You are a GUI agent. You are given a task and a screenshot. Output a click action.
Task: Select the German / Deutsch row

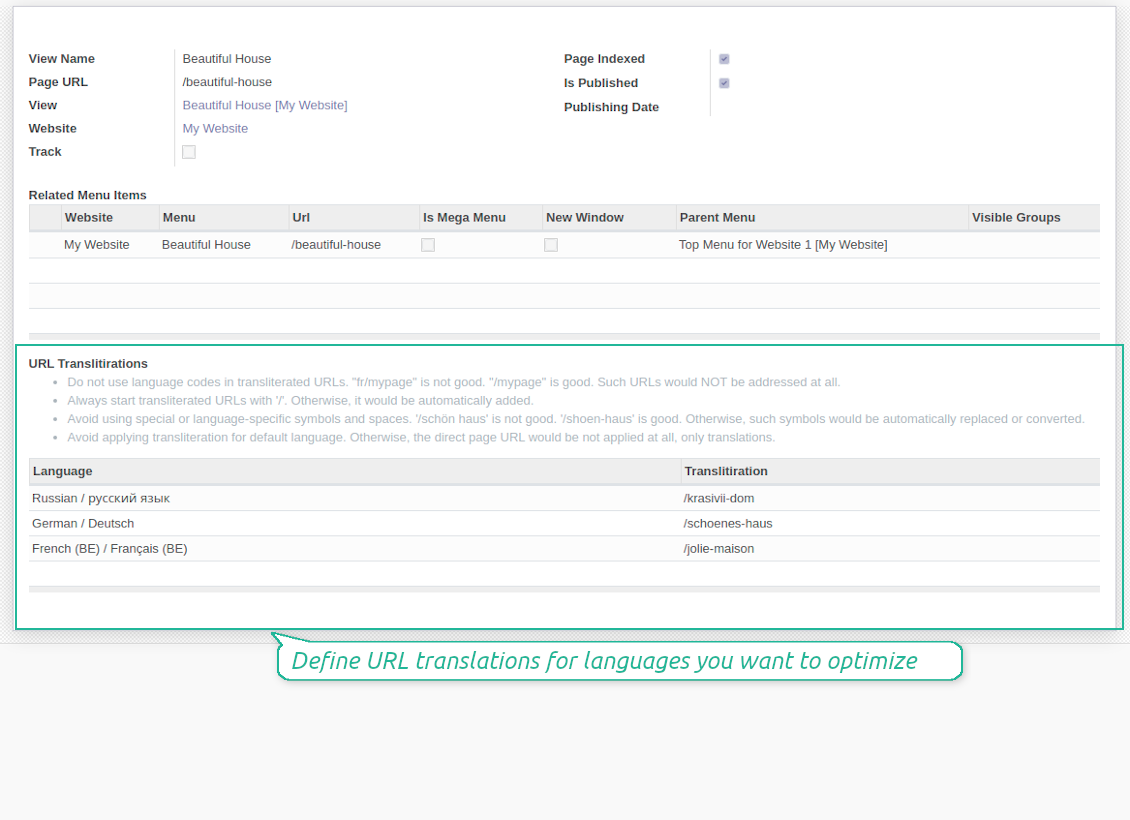pos(564,524)
